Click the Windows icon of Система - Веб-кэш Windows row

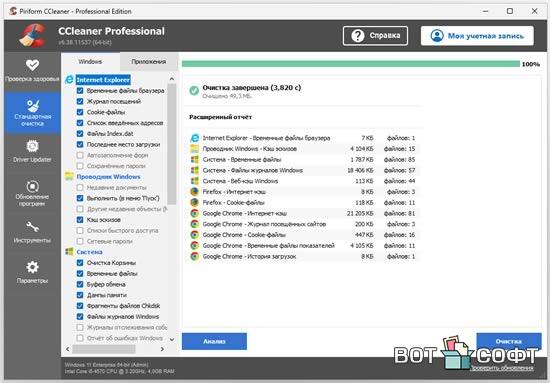coord(194,181)
